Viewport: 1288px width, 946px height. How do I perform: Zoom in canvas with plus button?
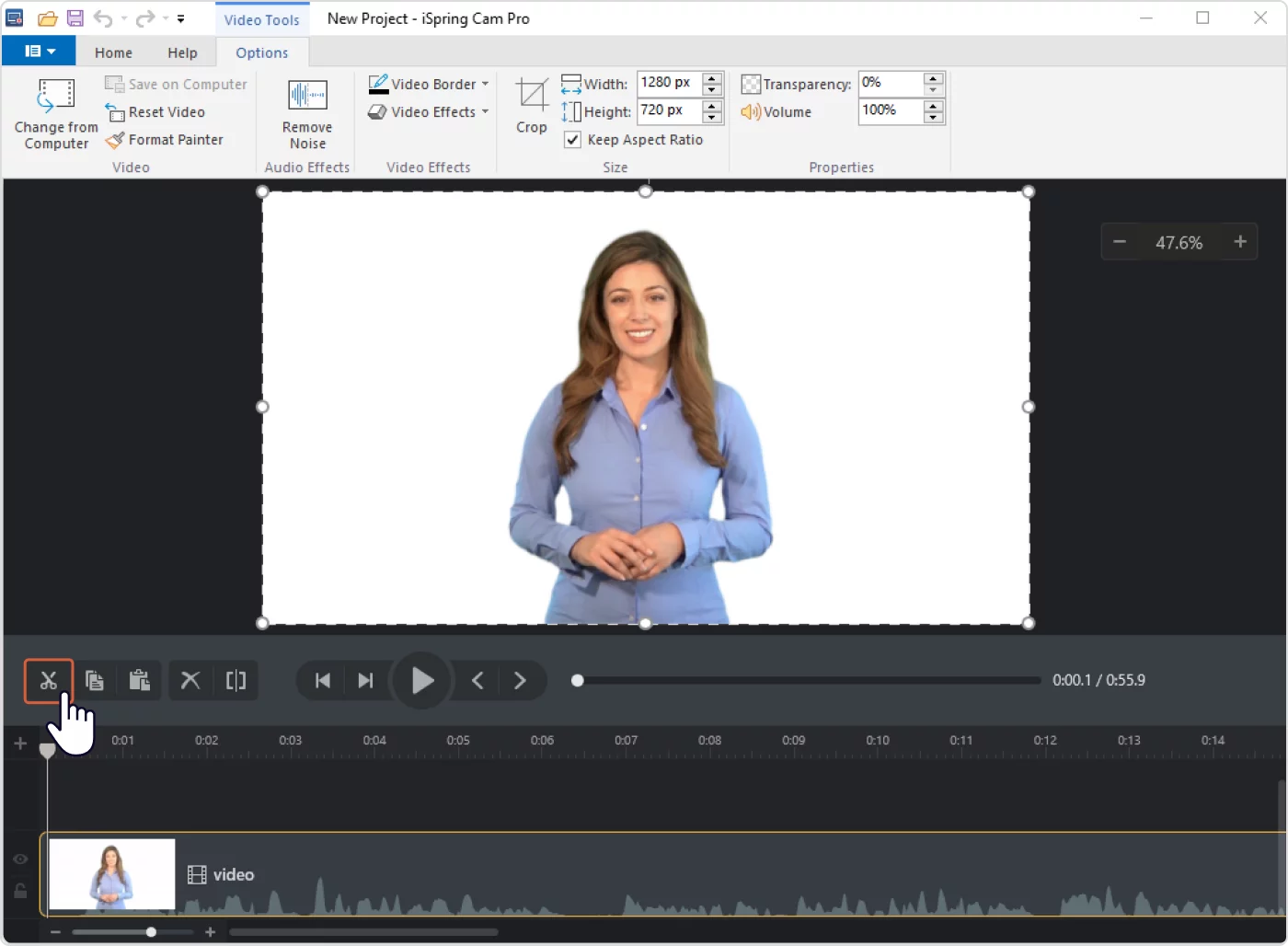1240,242
